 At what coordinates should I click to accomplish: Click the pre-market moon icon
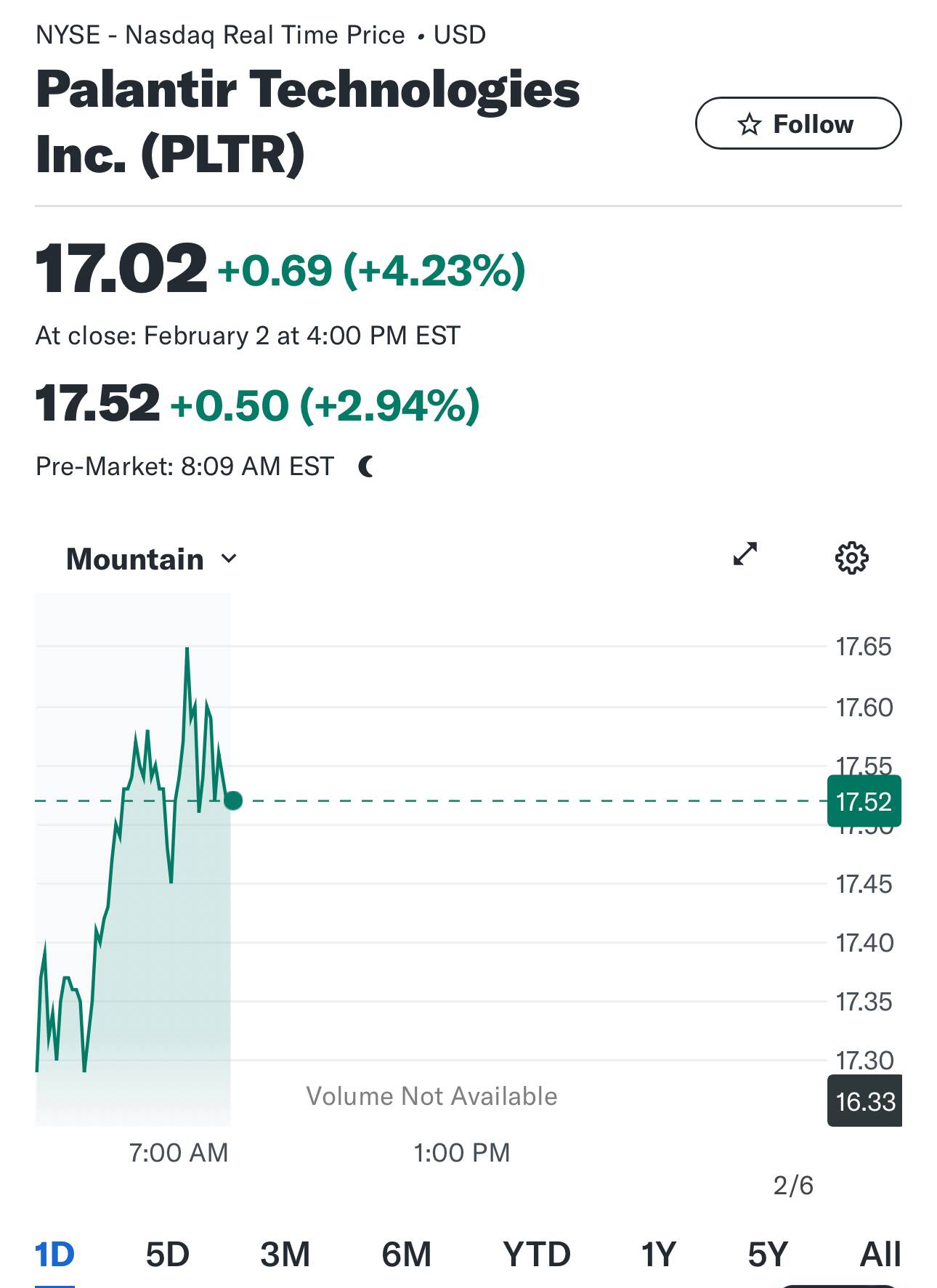[x=367, y=466]
